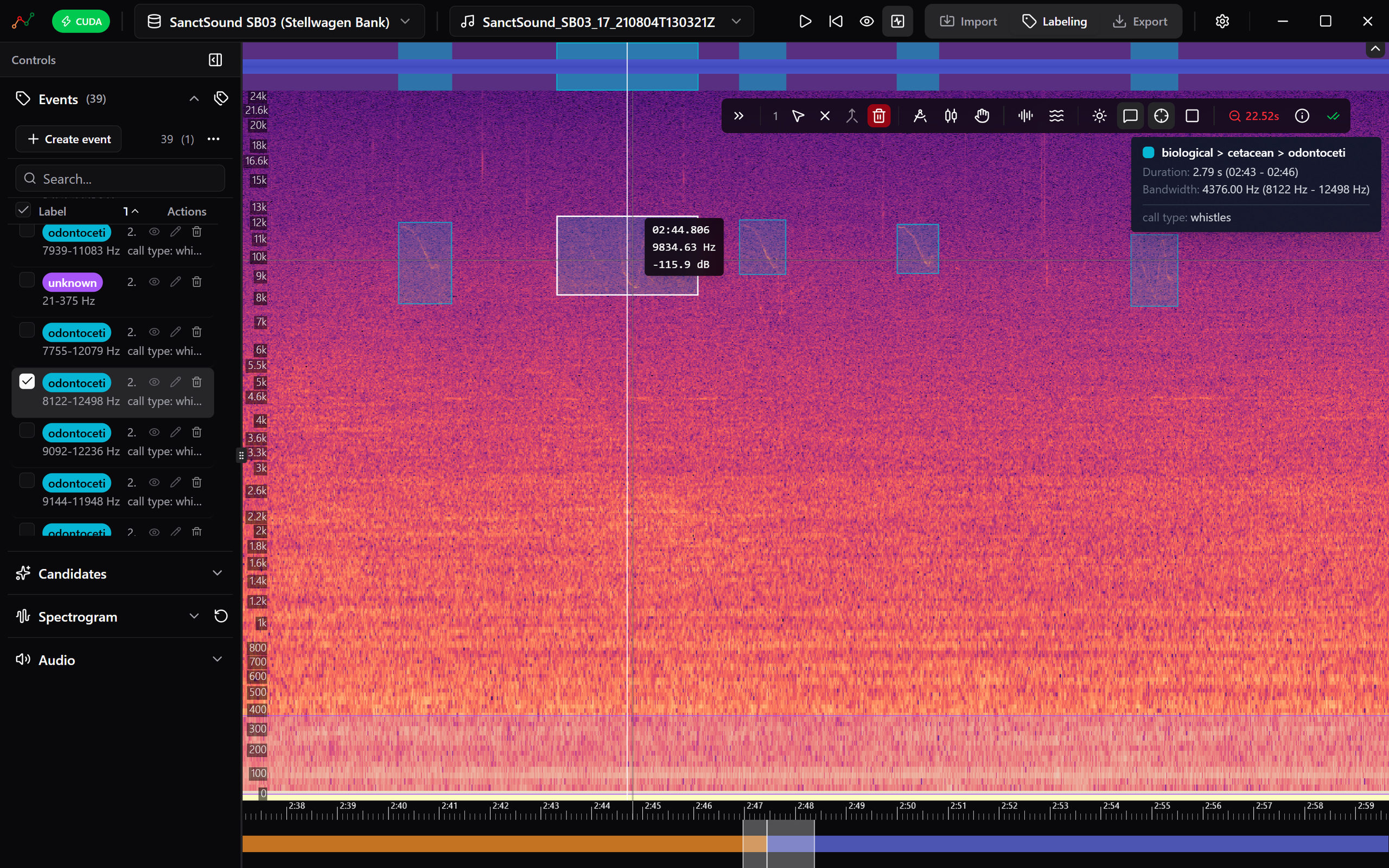Toggle the select-all Label header checkbox
The width and height of the screenshot is (1389, 868).
23,210
